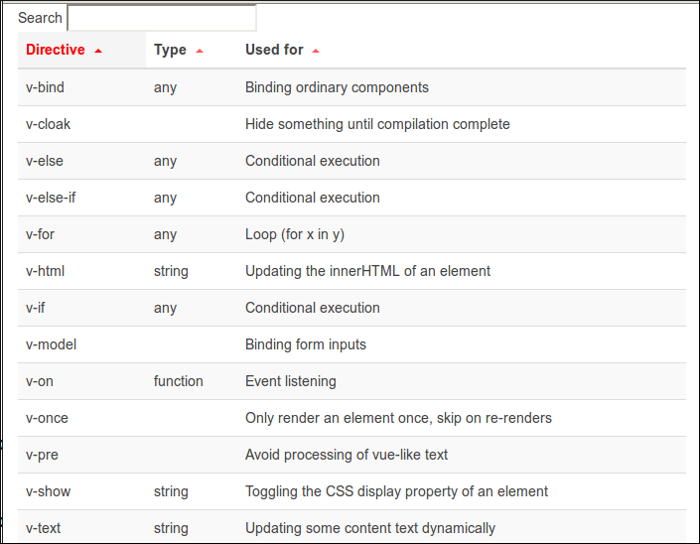Select the v-html row
Screen dimensions: 700x544
click(46, 271)
